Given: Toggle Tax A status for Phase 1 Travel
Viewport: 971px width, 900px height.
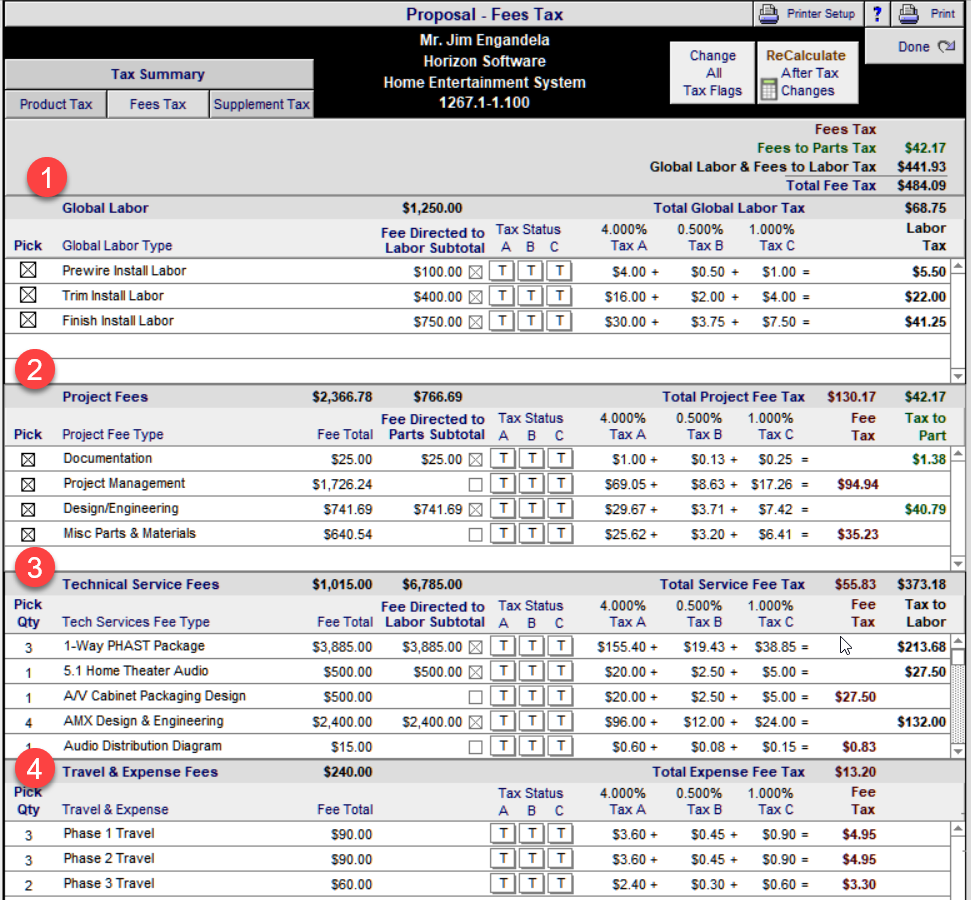Looking at the screenshot, I should (503, 834).
